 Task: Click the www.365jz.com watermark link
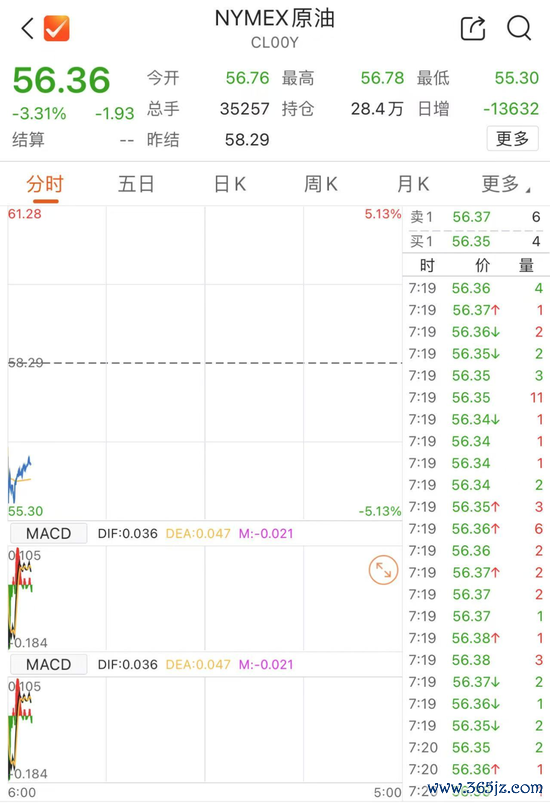click(x=485, y=787)
